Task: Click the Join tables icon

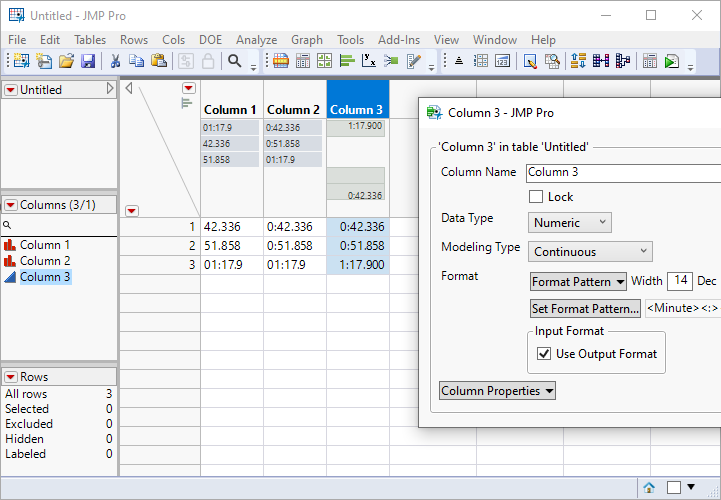Action: 601,61
